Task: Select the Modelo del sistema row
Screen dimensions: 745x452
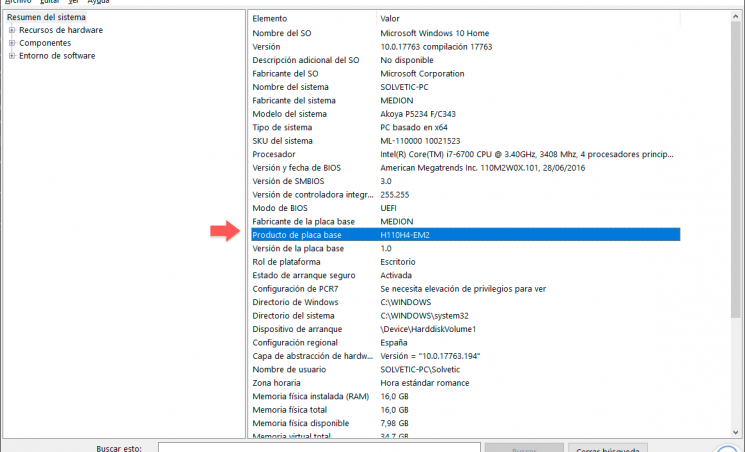Action: 466,114
